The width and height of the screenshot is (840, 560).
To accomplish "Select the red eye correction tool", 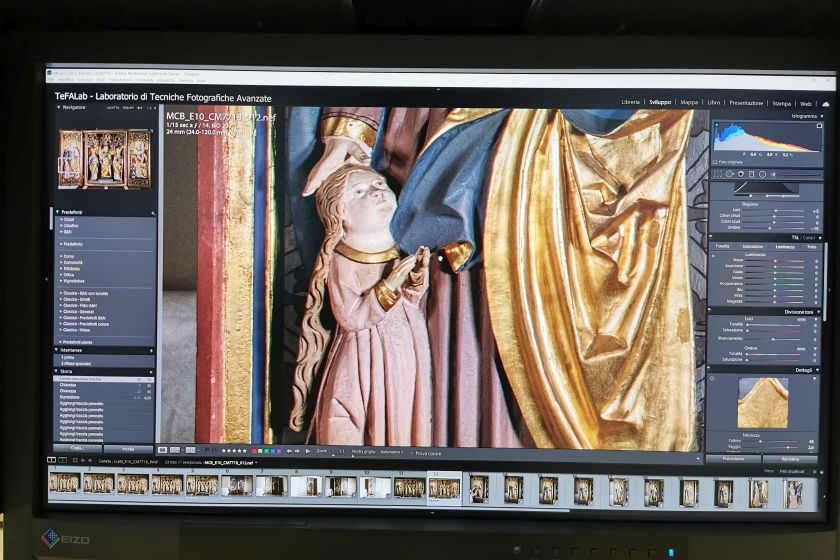I will pos(740,174).
